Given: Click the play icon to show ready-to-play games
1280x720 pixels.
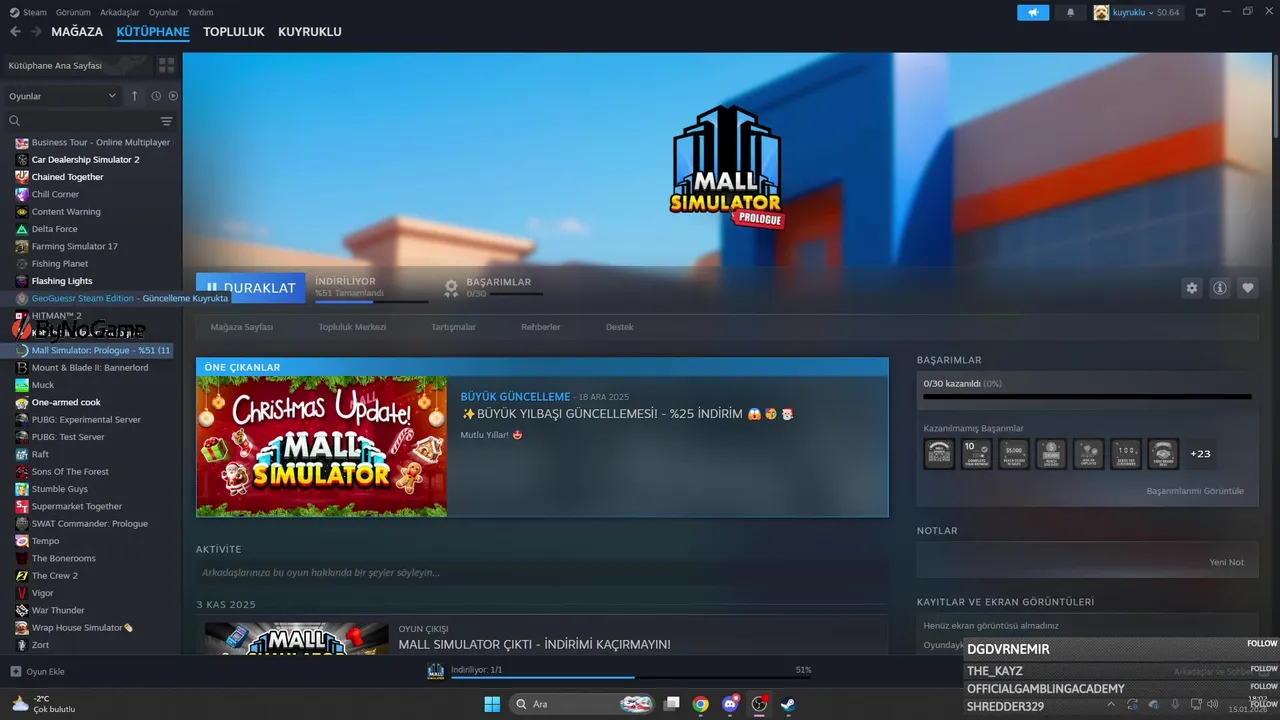Looking at the screenshot, I should click(x=173, y=96).
